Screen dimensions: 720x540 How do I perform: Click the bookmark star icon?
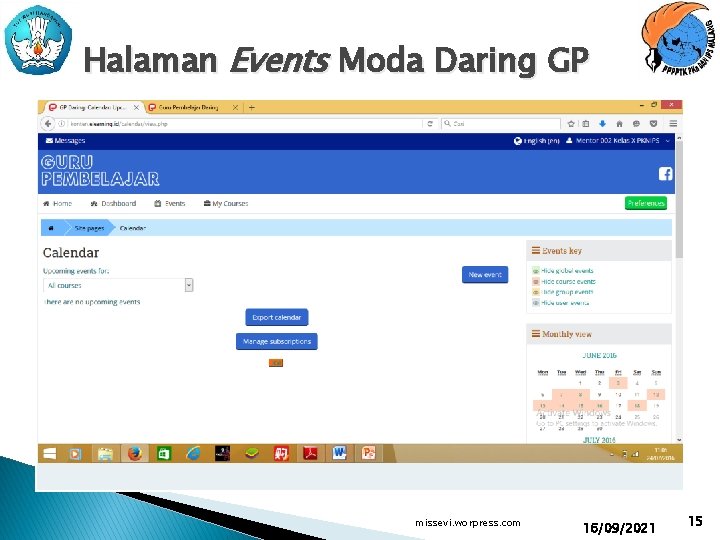pyautogui.click(x=571, y=124)
